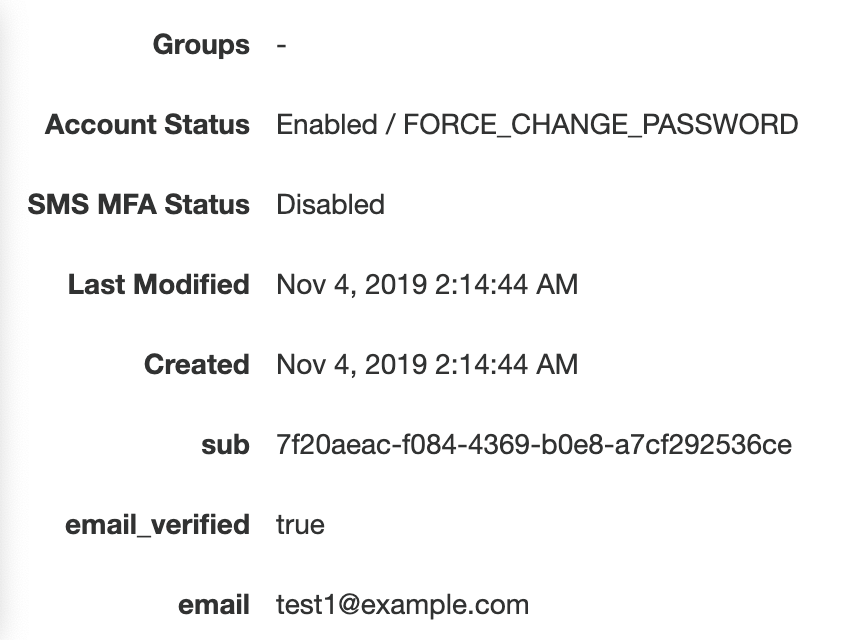Image resolution: width=846 pixels, height=640 pixels.
Task: Select the sub UUID value
Action: (x=534, y=445)
